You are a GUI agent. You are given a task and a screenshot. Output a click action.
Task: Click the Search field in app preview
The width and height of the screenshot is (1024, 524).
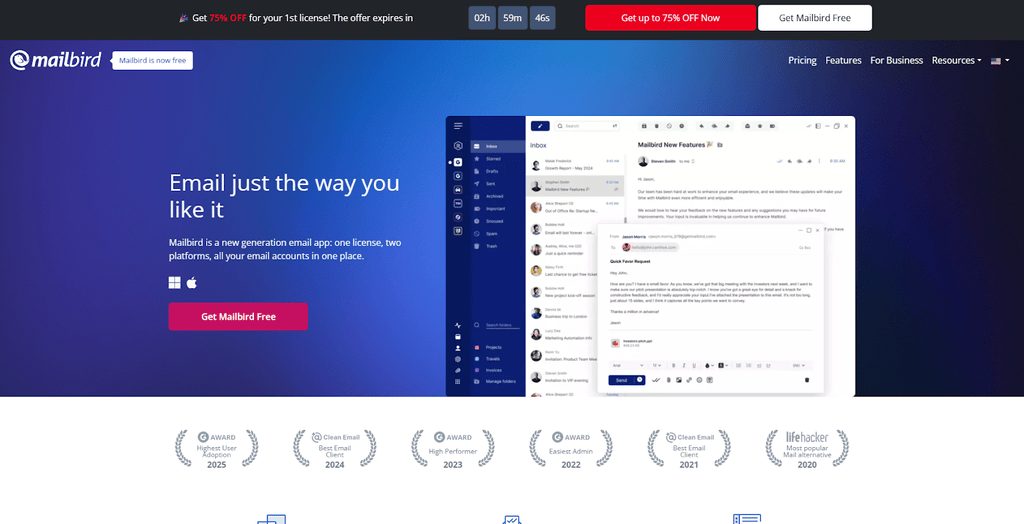coord(585,126)
